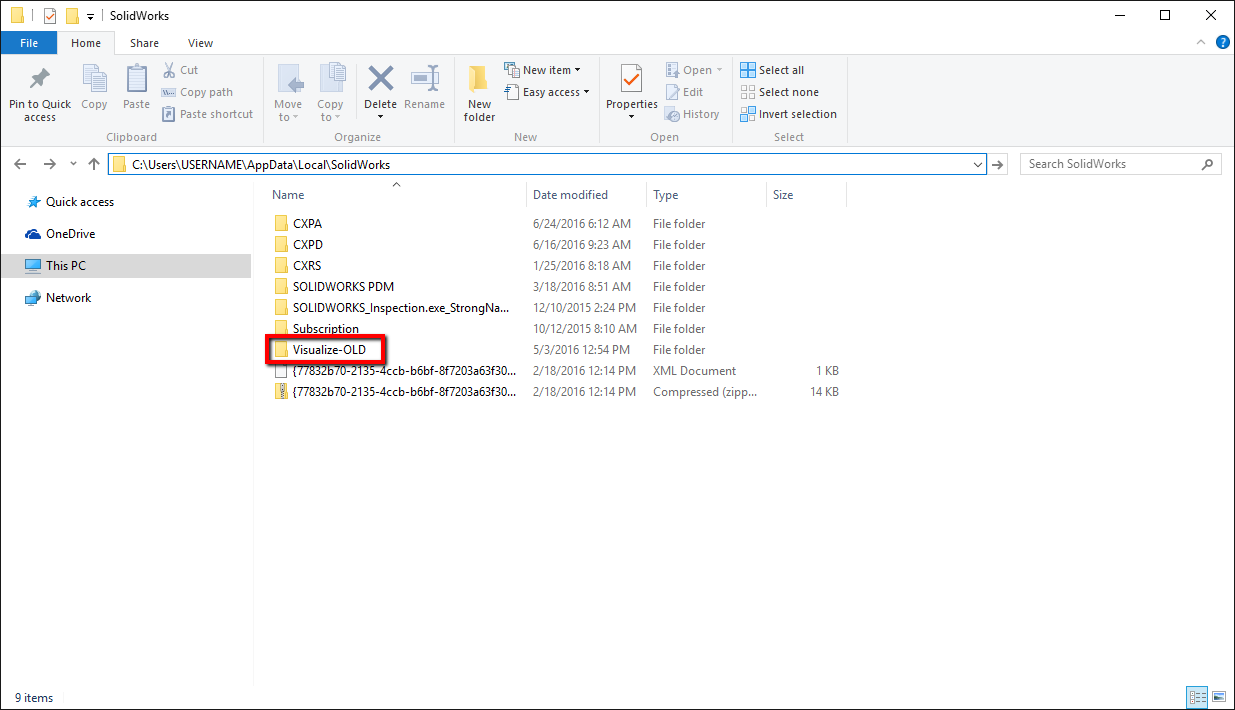
Task: Click the Edit command
Action: tap(684, 92)
